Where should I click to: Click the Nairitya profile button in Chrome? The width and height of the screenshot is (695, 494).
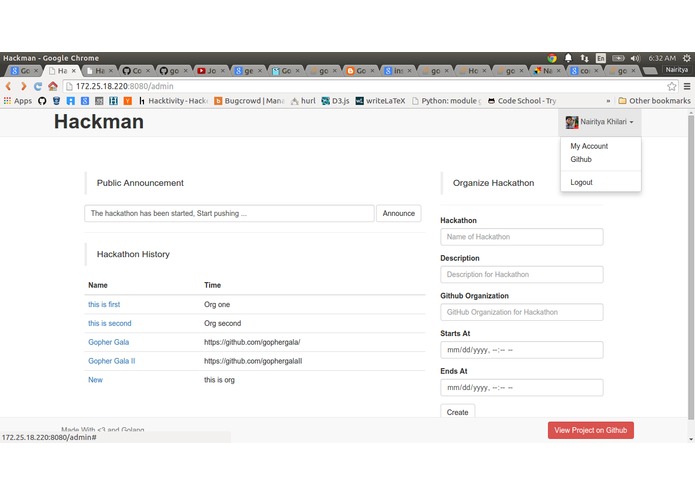[676, 70]
